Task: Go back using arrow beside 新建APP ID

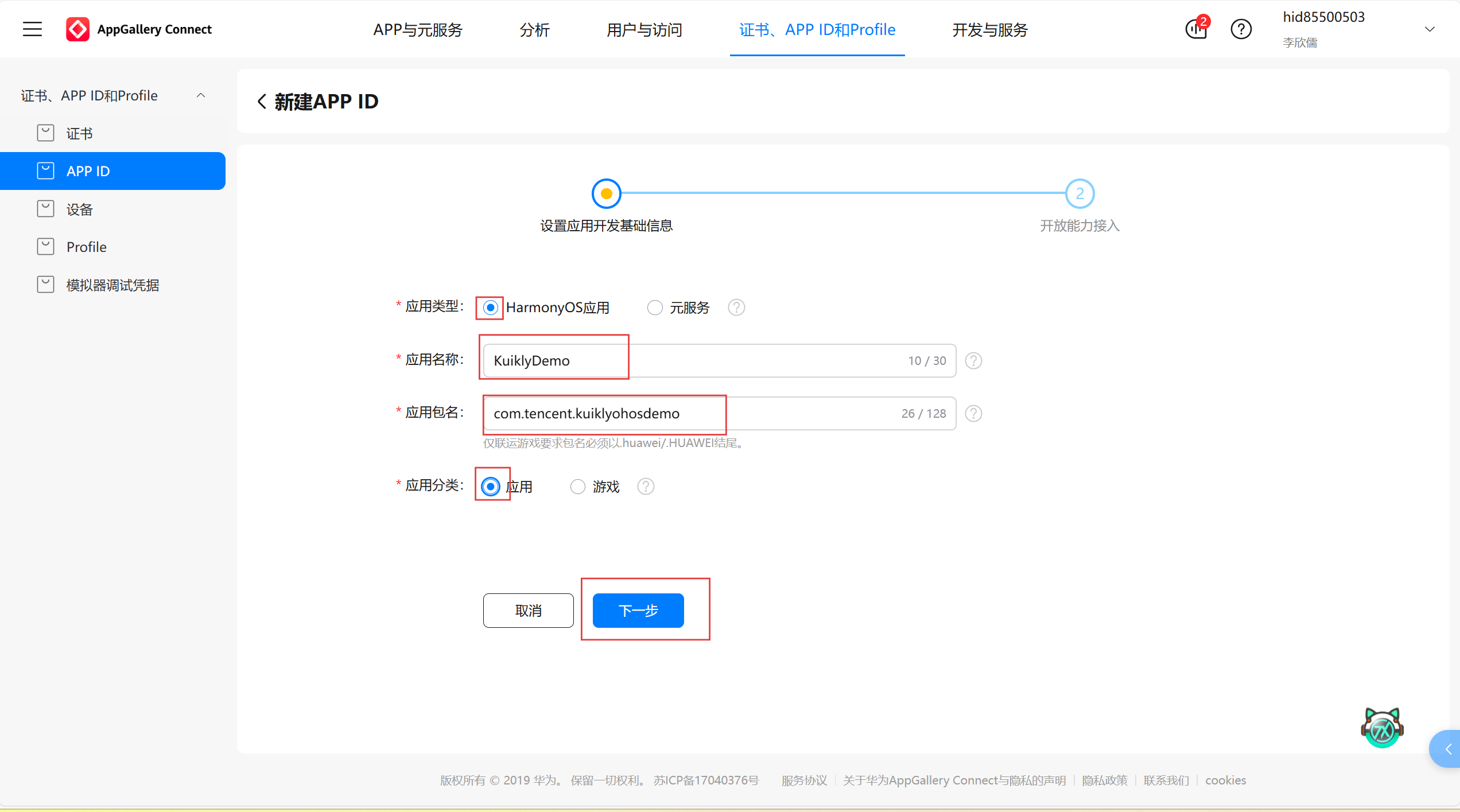Action: pyautogui.click(x=262, y=102)
